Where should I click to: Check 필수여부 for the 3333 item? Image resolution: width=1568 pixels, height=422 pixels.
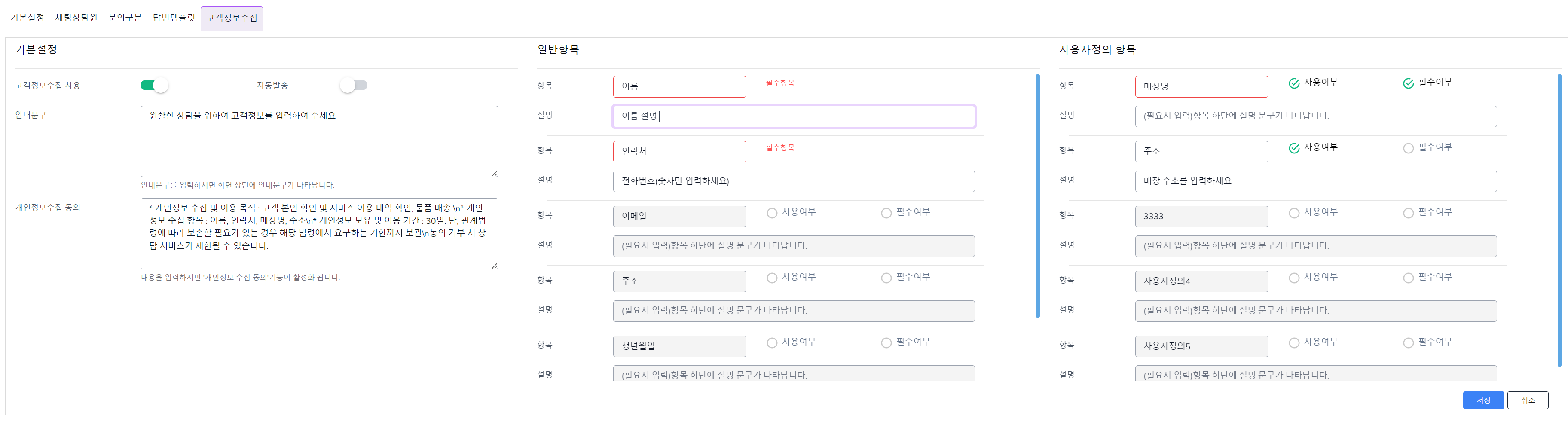1408,213
